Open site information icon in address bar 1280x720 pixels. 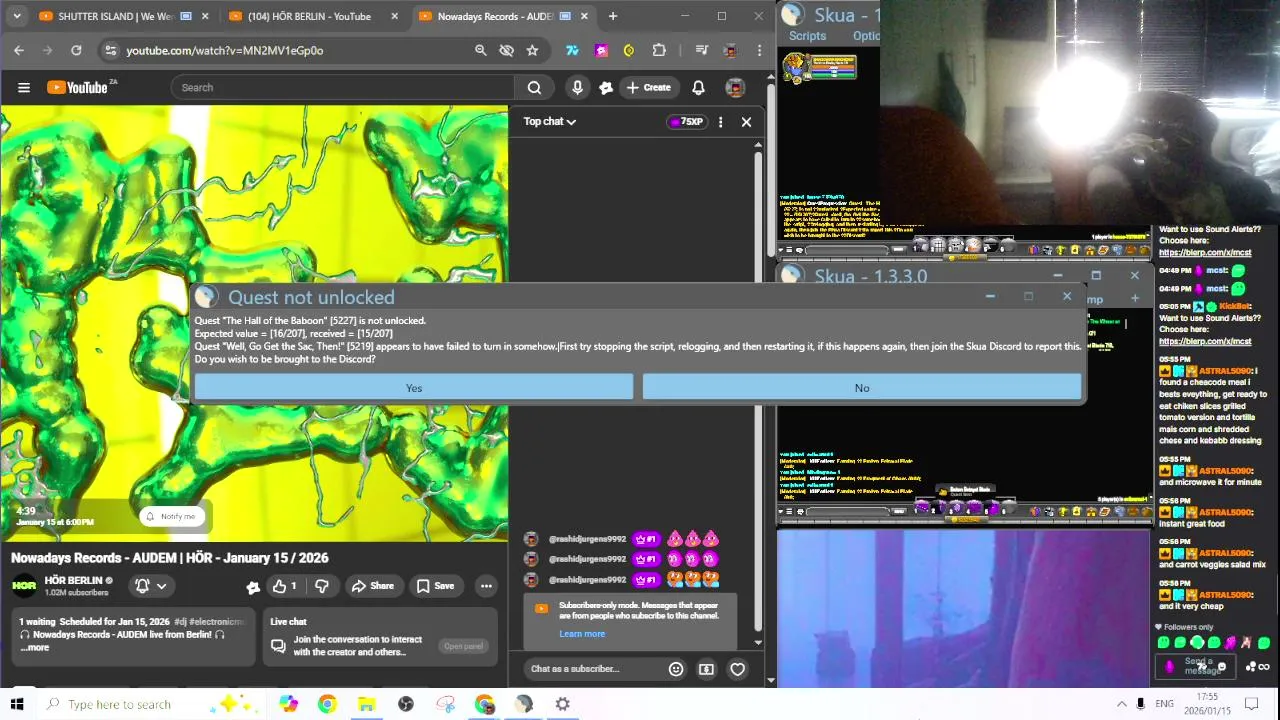(x=110, y=50)
